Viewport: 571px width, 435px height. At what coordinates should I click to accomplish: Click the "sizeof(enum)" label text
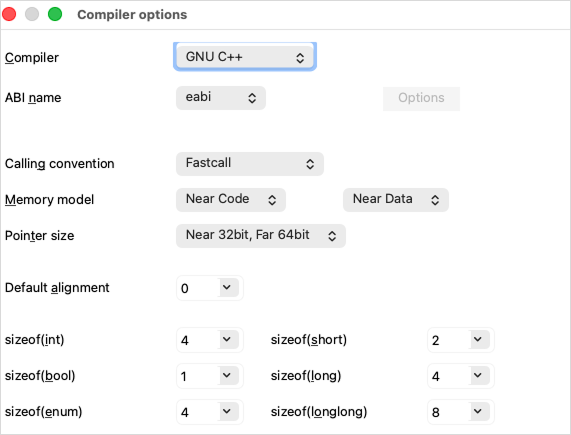[43, 412]
